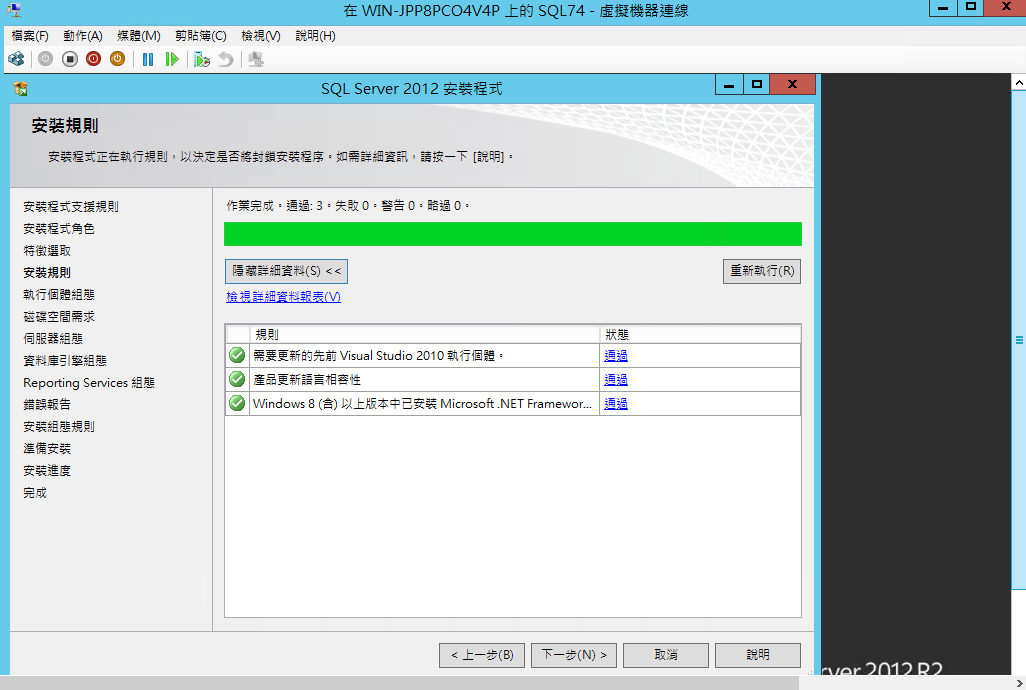This screenshot has width=1026, height=690.
Task: Click the 特徵選取 step in sidebar
Action: coord(47,251)
